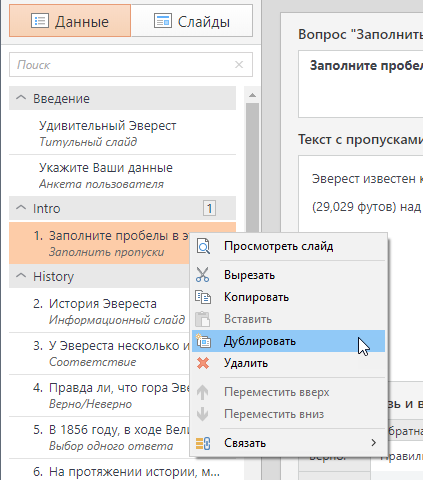Image resolution: width=423 pixels, height=480 pixels.
Task: Collapse the History group chevron
Action: (x=21, y=276)
